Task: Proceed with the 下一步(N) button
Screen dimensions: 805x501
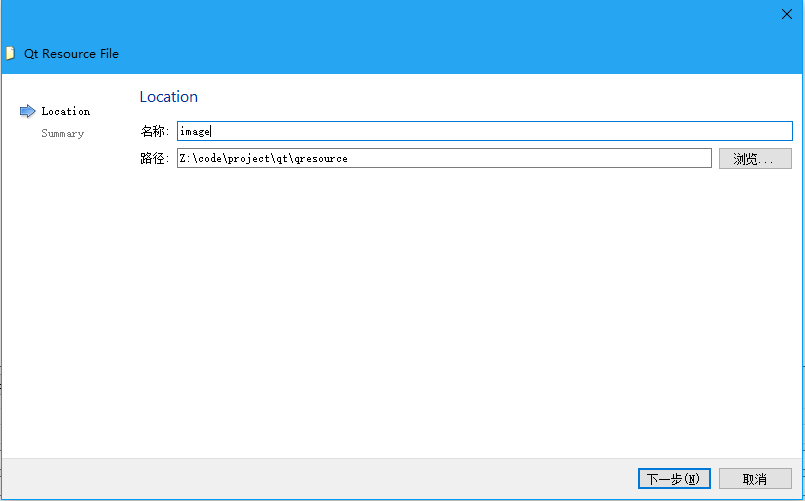Action: click(x=674, y=478)
